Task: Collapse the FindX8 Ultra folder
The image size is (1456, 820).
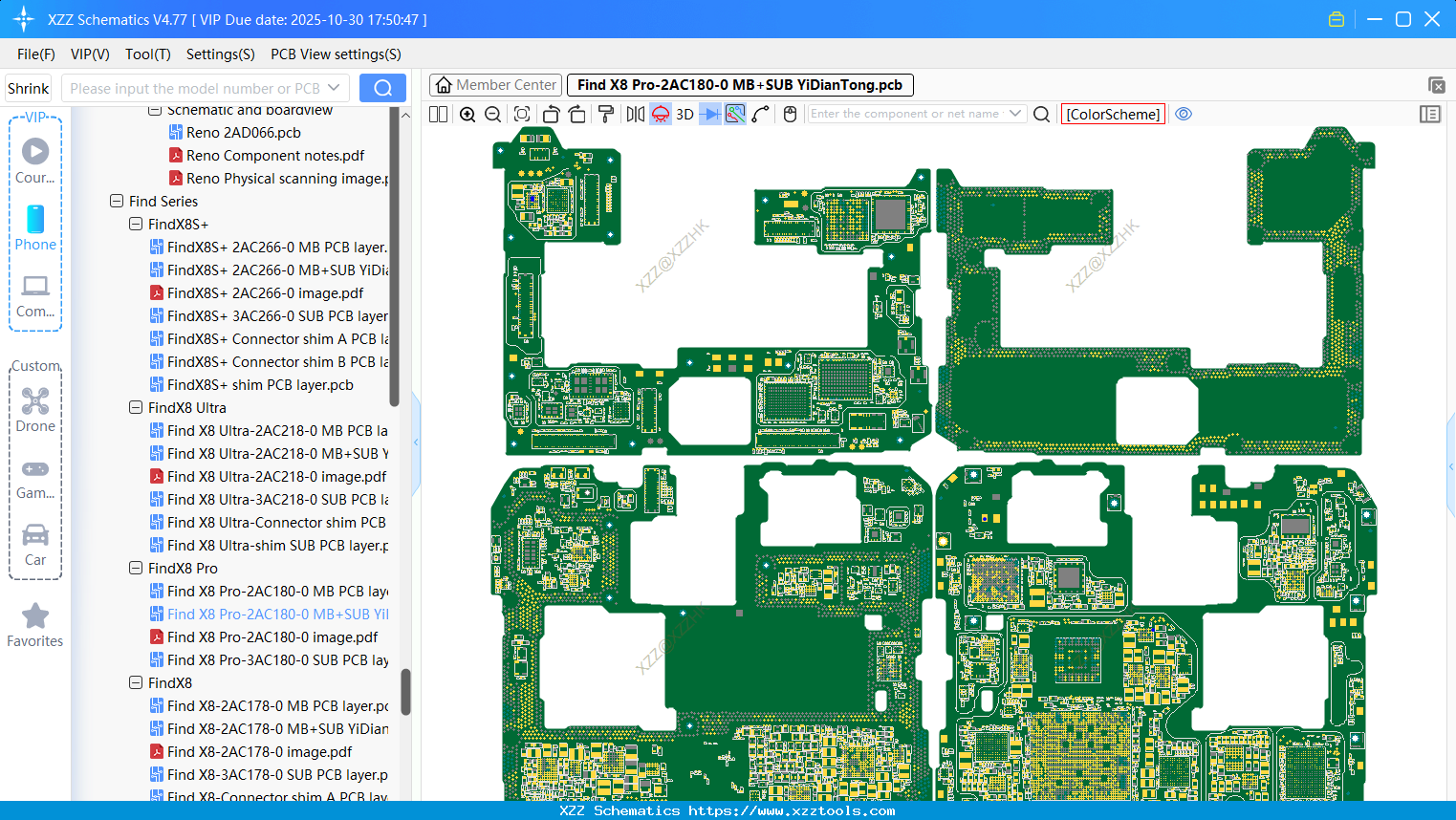Action: [136, 408]
